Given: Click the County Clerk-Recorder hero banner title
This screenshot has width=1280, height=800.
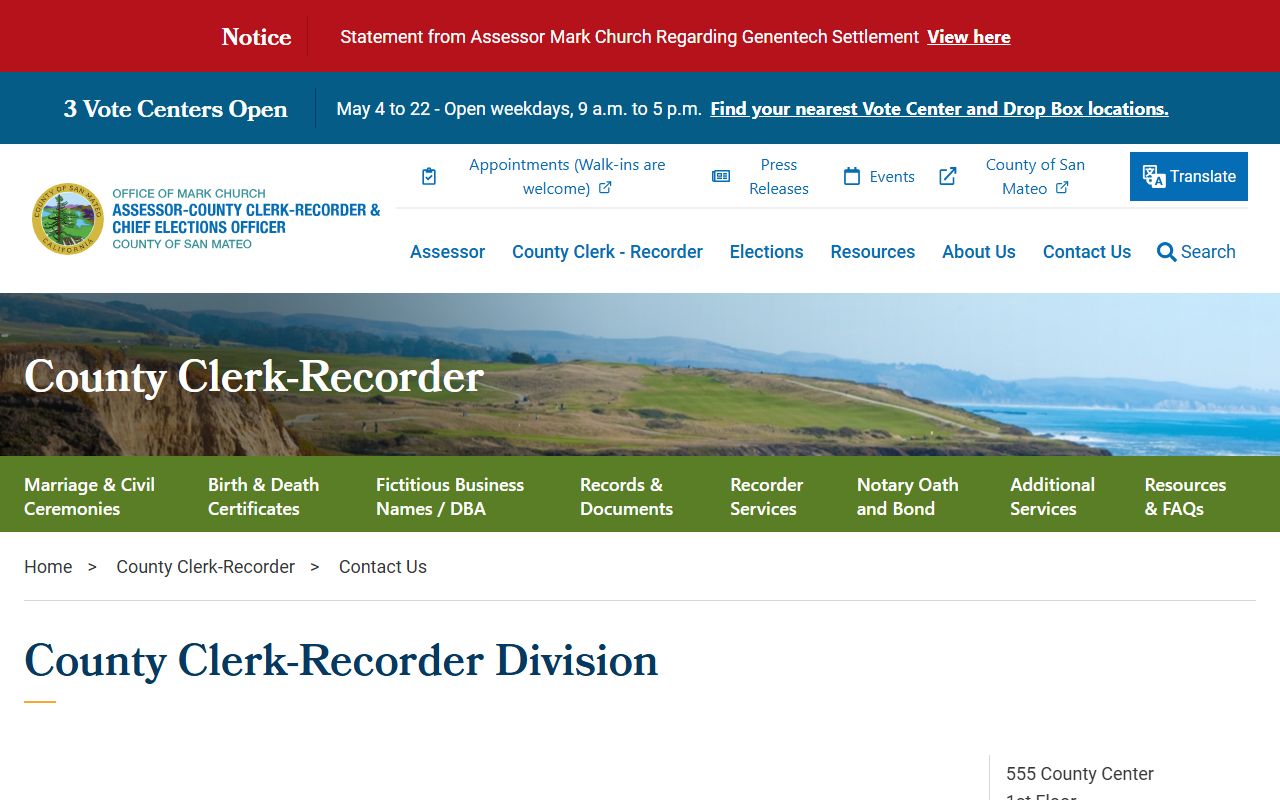Looking at the screenshot, I should (x=254, y=377).
